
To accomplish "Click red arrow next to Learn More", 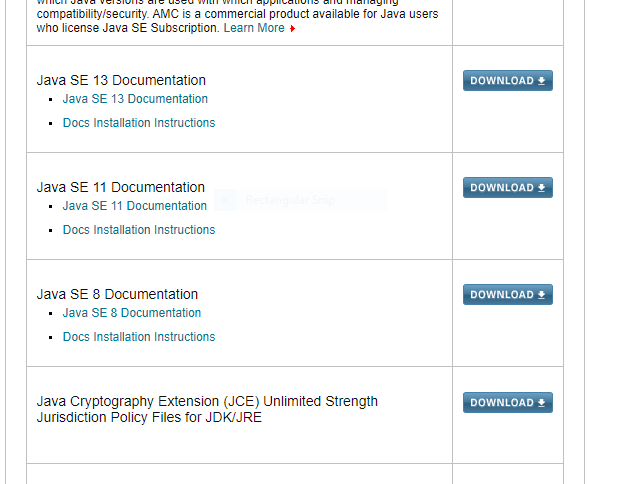I will tap(293, 29).
